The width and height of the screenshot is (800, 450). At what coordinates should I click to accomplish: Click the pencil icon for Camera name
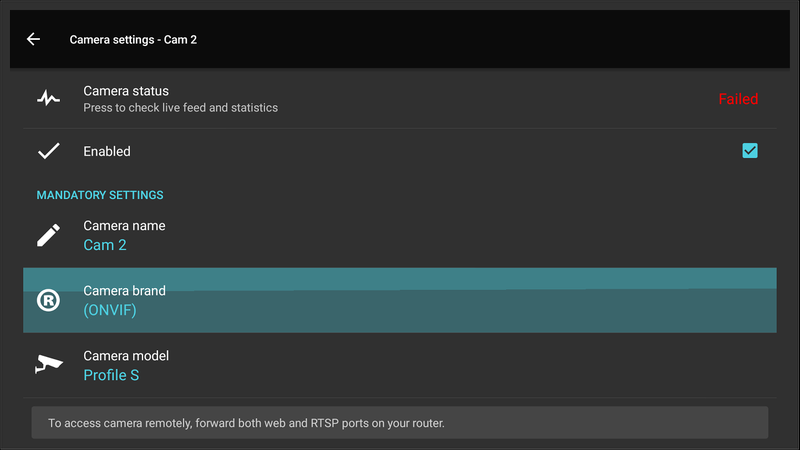48,235
